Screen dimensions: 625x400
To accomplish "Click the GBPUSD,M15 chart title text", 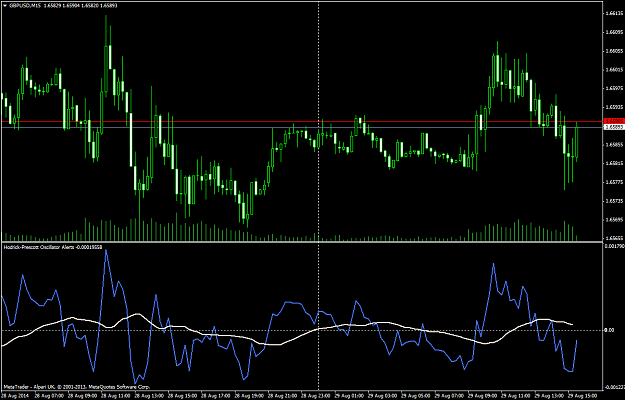I will point(24,4).
